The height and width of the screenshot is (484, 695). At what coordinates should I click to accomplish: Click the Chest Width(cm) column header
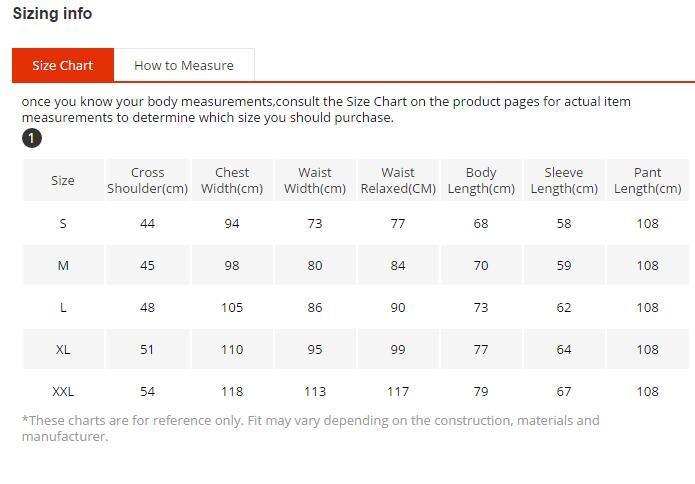click(232, 180)
